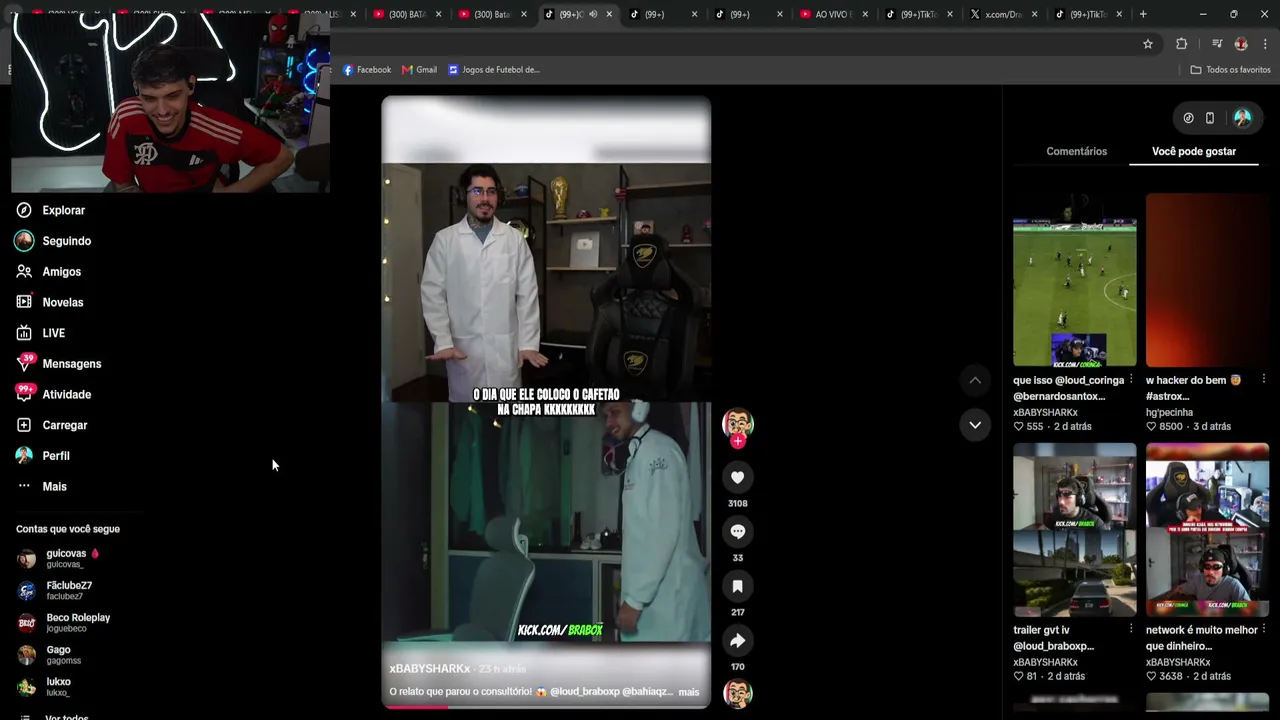The width and height of the screenshot is (1280, 720).
Task: Open the Beco Roleplay followed account
Action: click(x=63, y=622)
